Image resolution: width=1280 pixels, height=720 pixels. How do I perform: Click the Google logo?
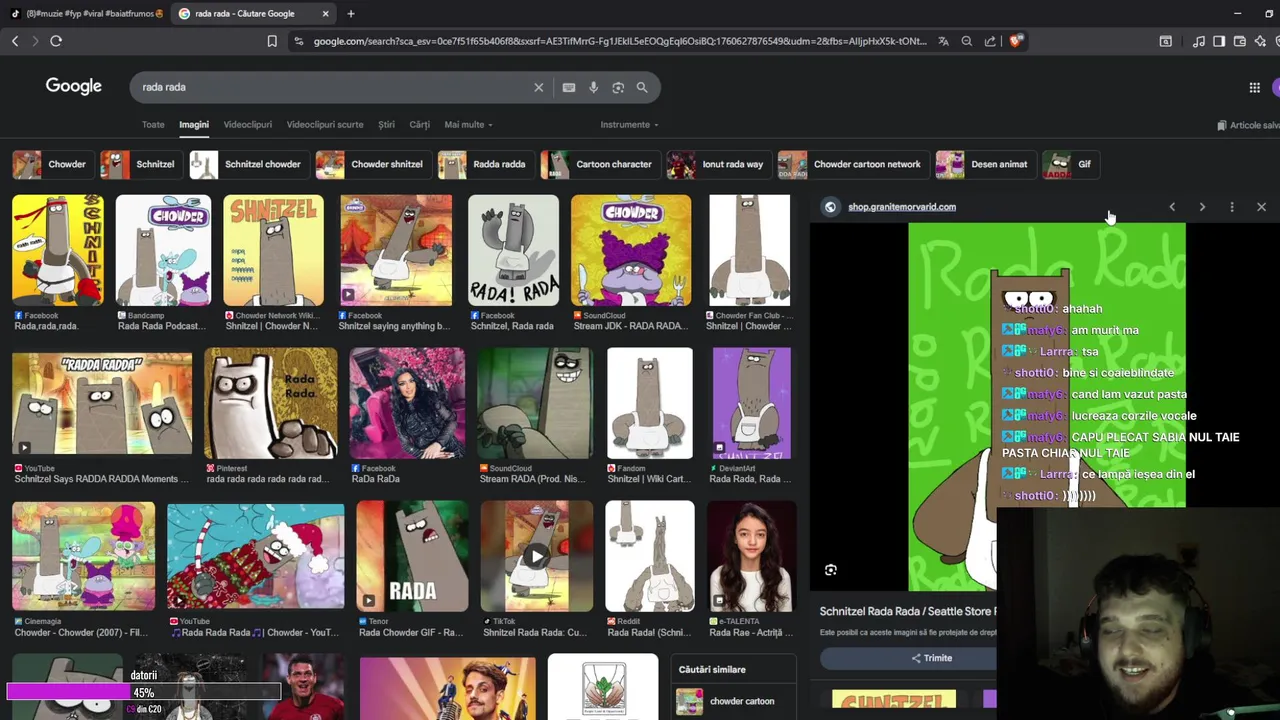pos(74,86)
